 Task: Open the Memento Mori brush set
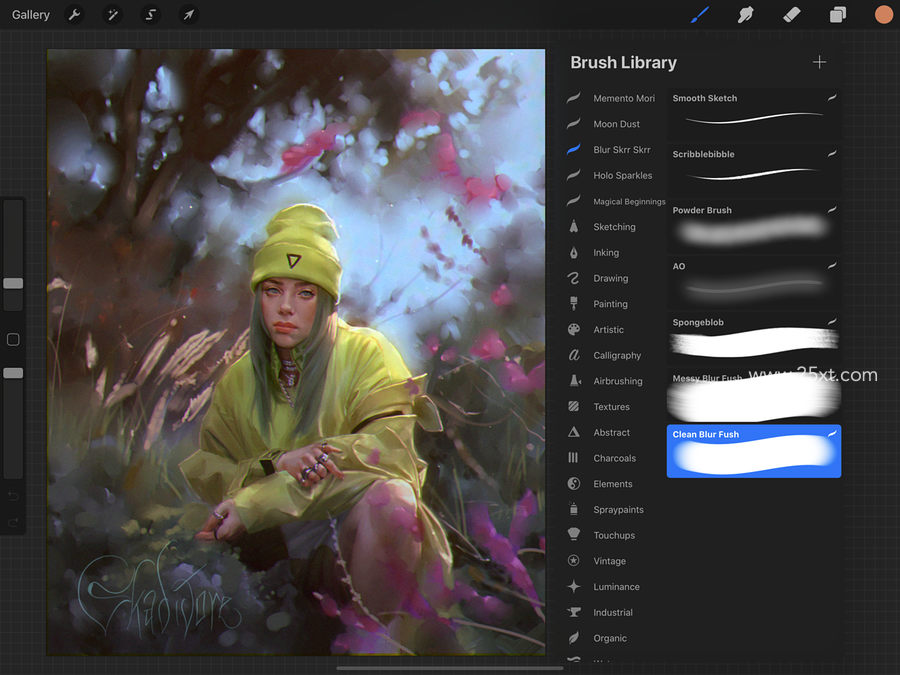point(614,98)
